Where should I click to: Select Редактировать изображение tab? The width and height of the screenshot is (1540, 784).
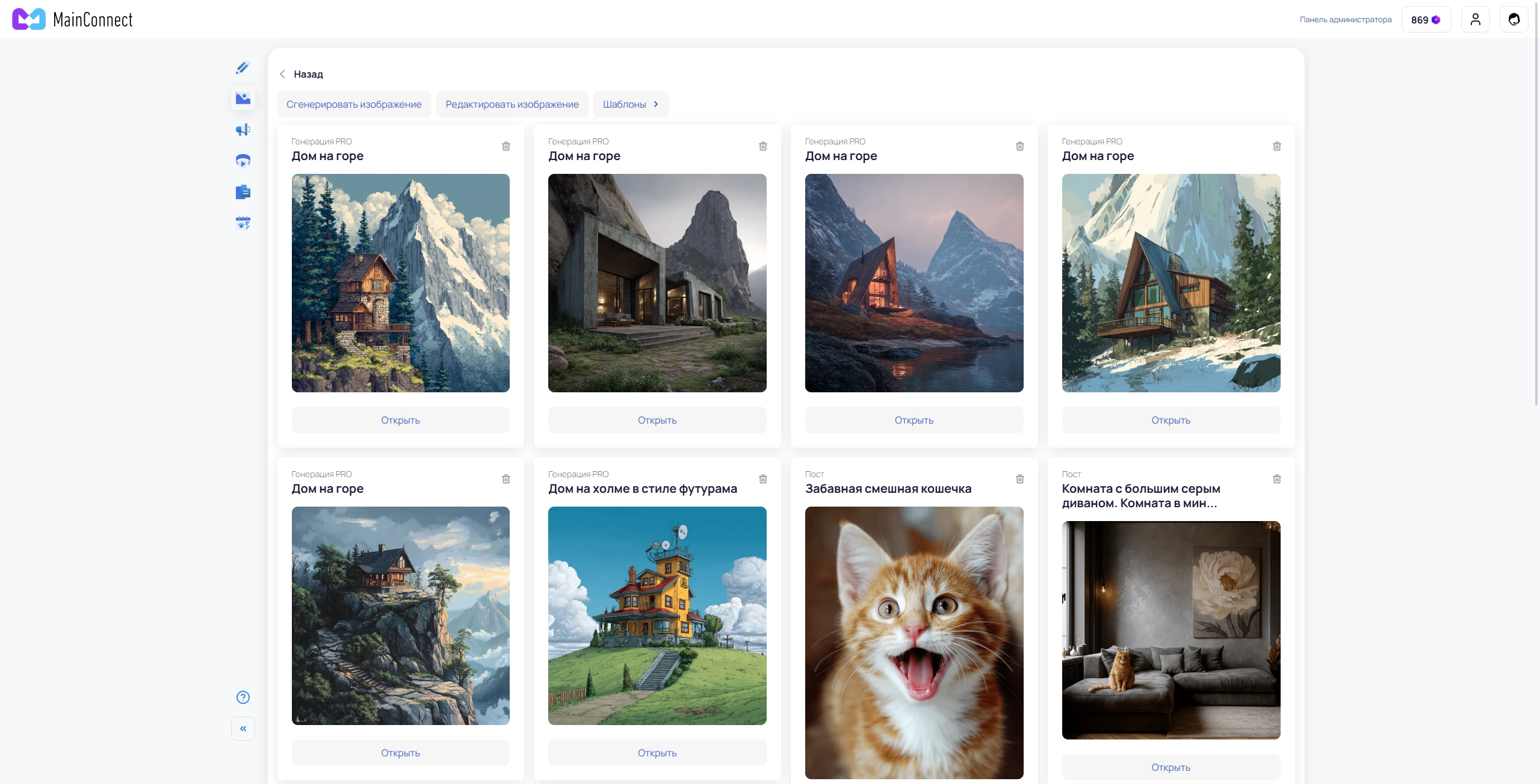pos(512,104)
